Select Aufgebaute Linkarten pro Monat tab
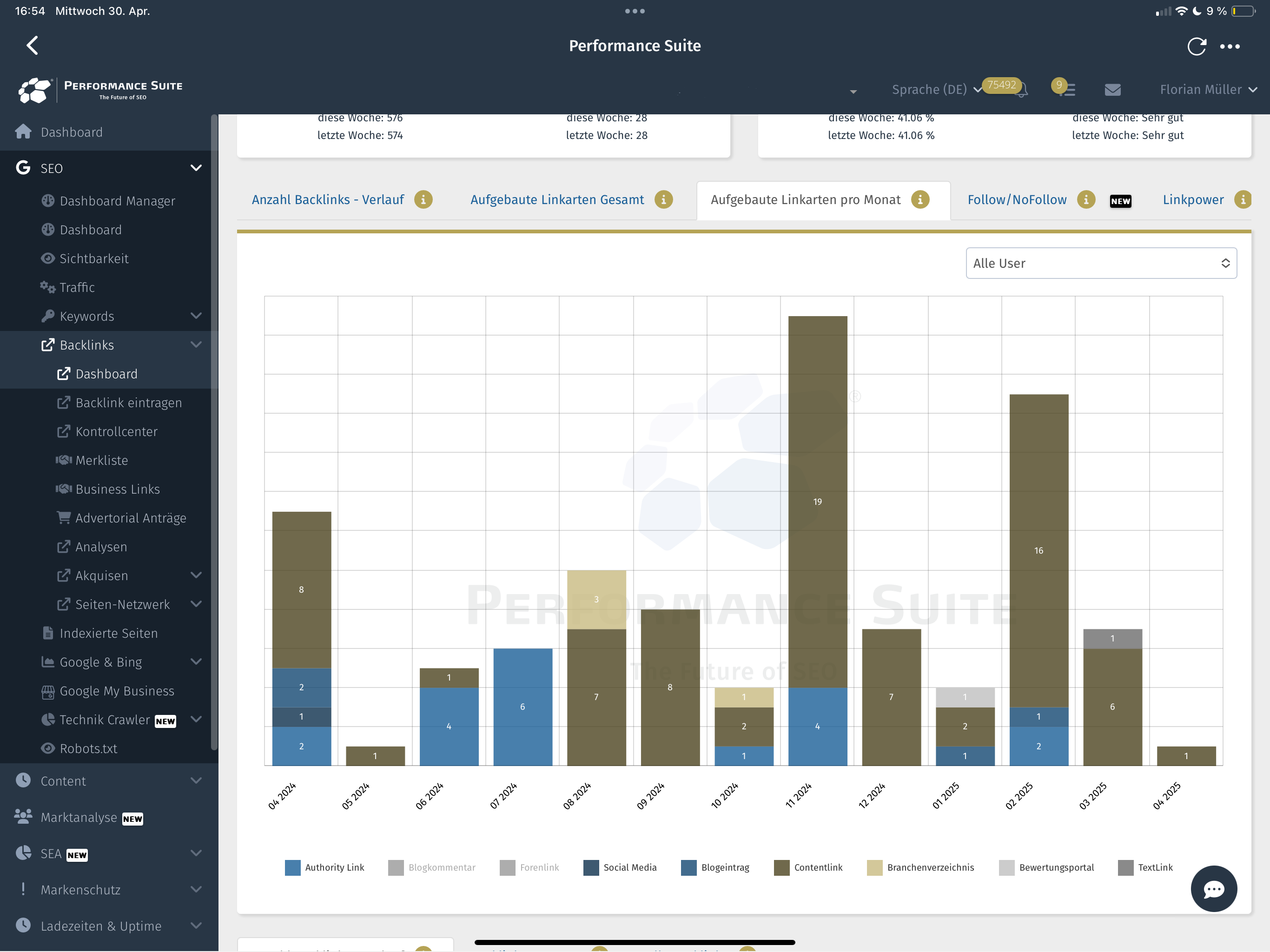The image size is (1270, 952). [x=806, y=199]
